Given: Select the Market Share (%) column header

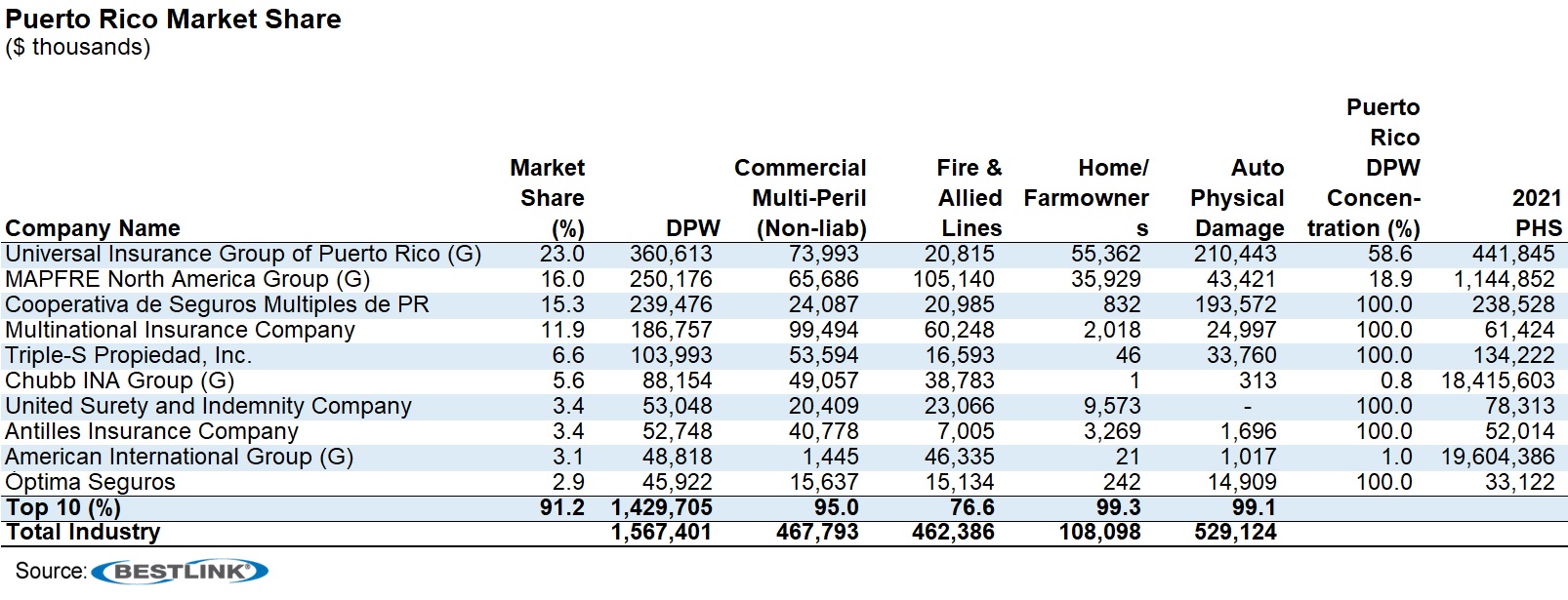Looking at the screenshot, I should (x=550, y=198).
